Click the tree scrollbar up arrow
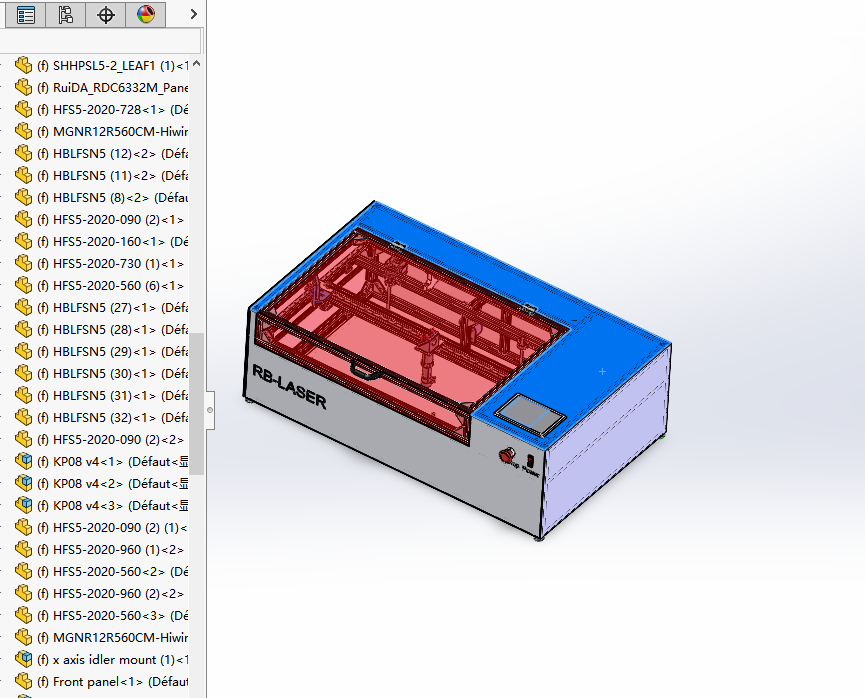Image resolution: width=865 pixels, height=698 pixels. coord(196,64)
